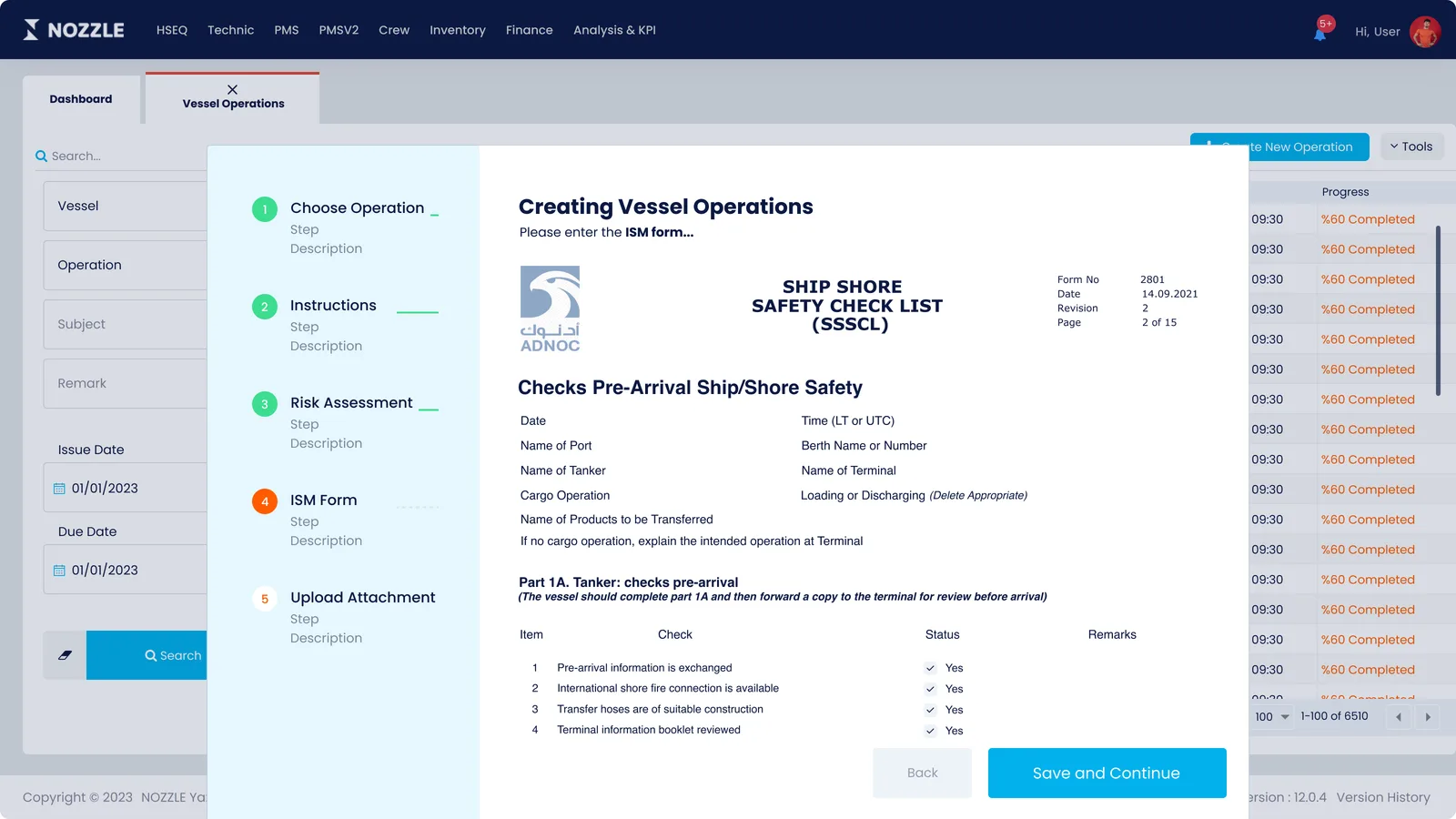This screenshot has width=1456, height=819.
Task: Click the 'Part 1A. Tanker: checks pre-arrival' heading
Action: tap(628, 582)
